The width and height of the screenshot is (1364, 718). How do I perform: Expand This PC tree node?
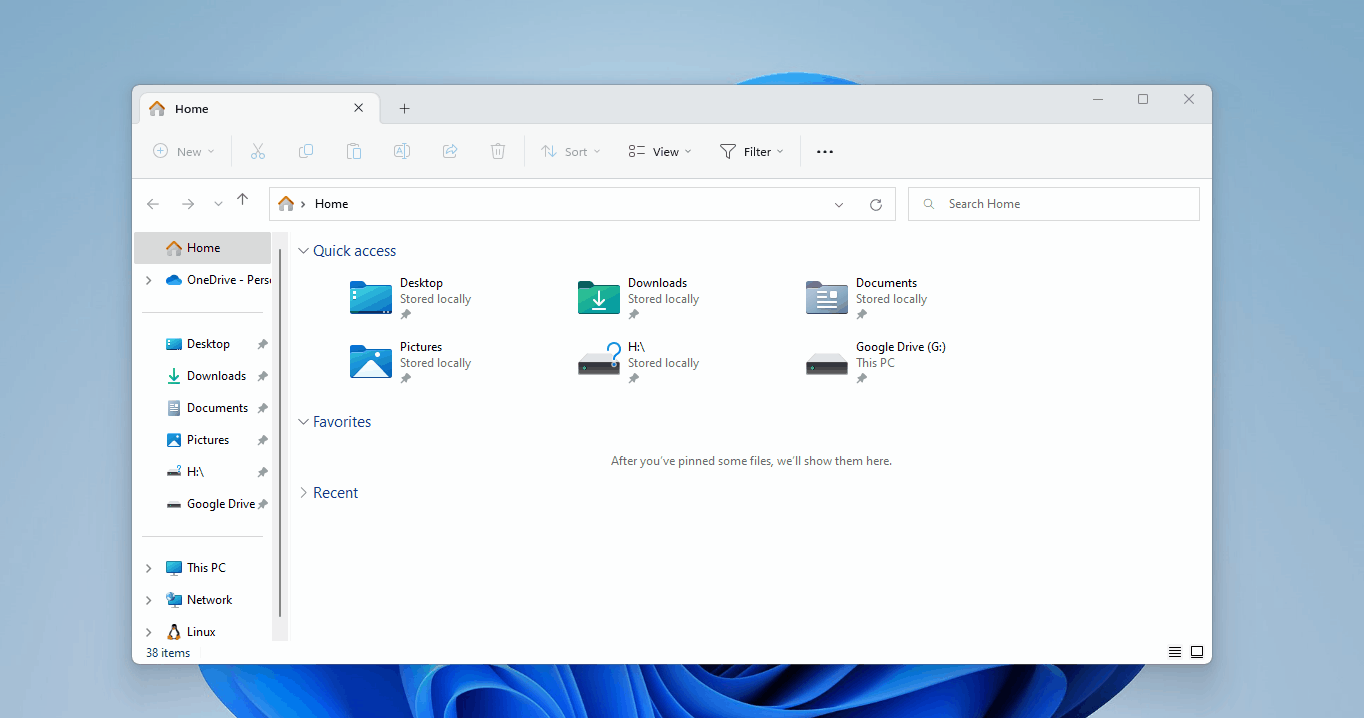pos(149,568)
